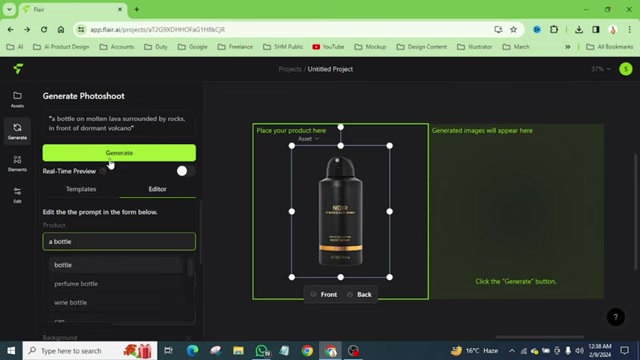The image size is (640, 360).
Task: Open the Mockup bookmark folder
Action: pos(370,47)
